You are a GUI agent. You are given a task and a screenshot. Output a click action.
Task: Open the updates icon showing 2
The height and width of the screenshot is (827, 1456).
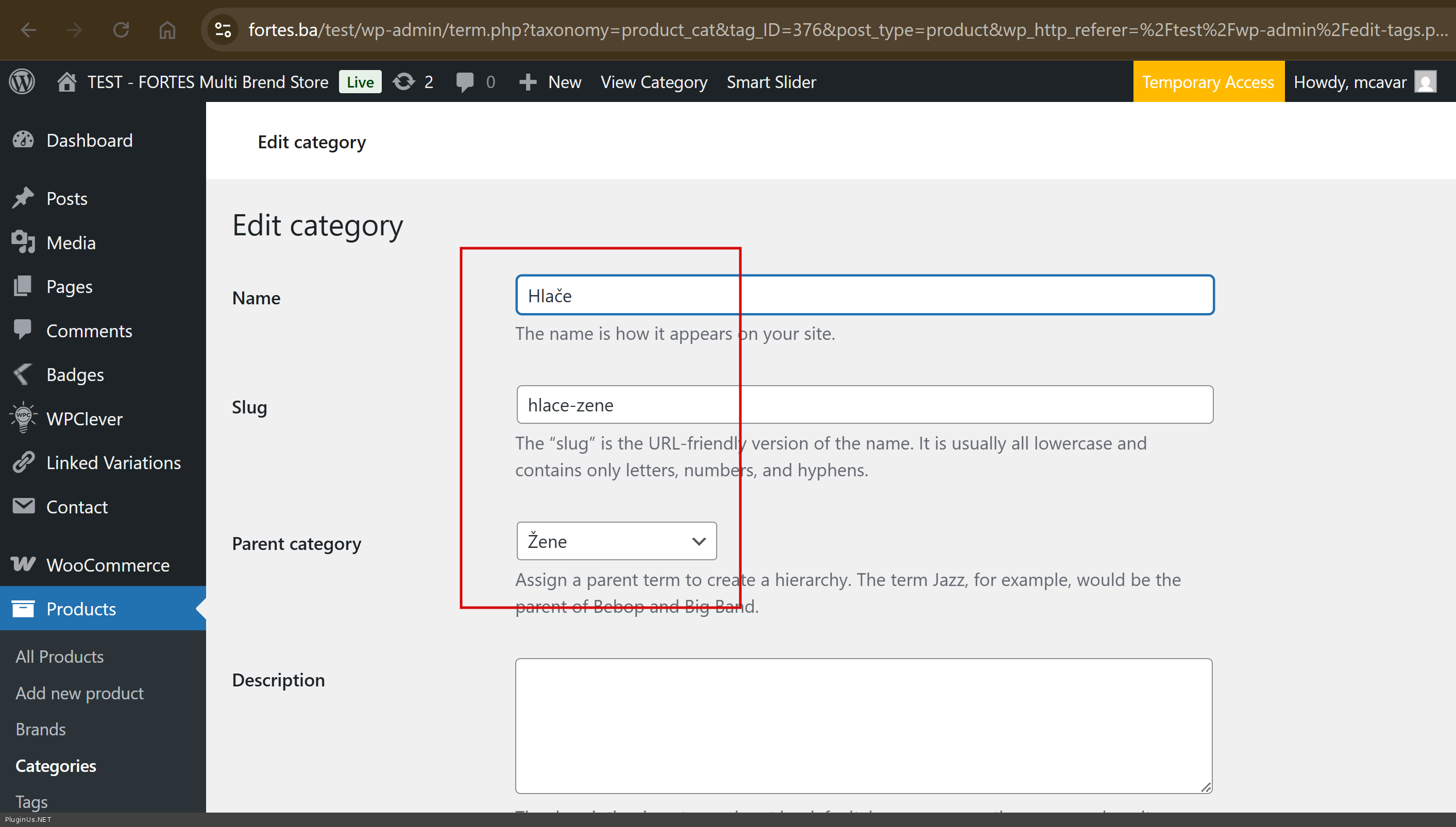coord(413,82)
